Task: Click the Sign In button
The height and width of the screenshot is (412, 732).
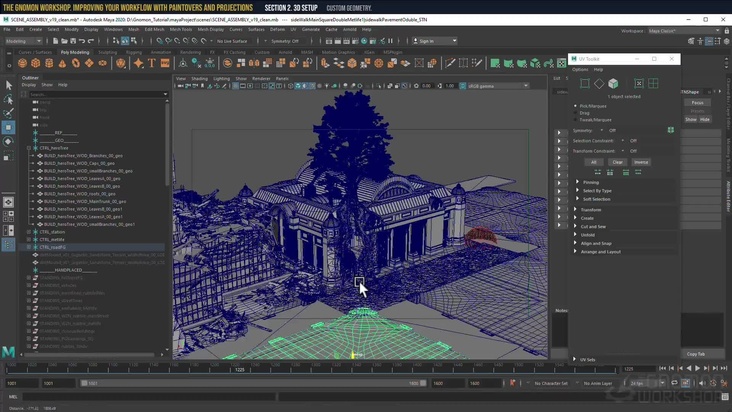Action: pyautogui.click(x=435, y=41)
